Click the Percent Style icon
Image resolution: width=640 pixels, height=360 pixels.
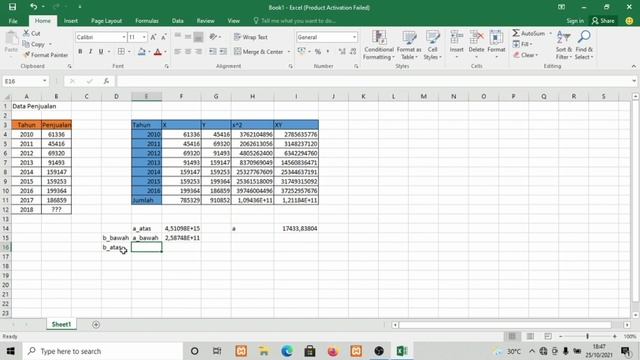318,52
